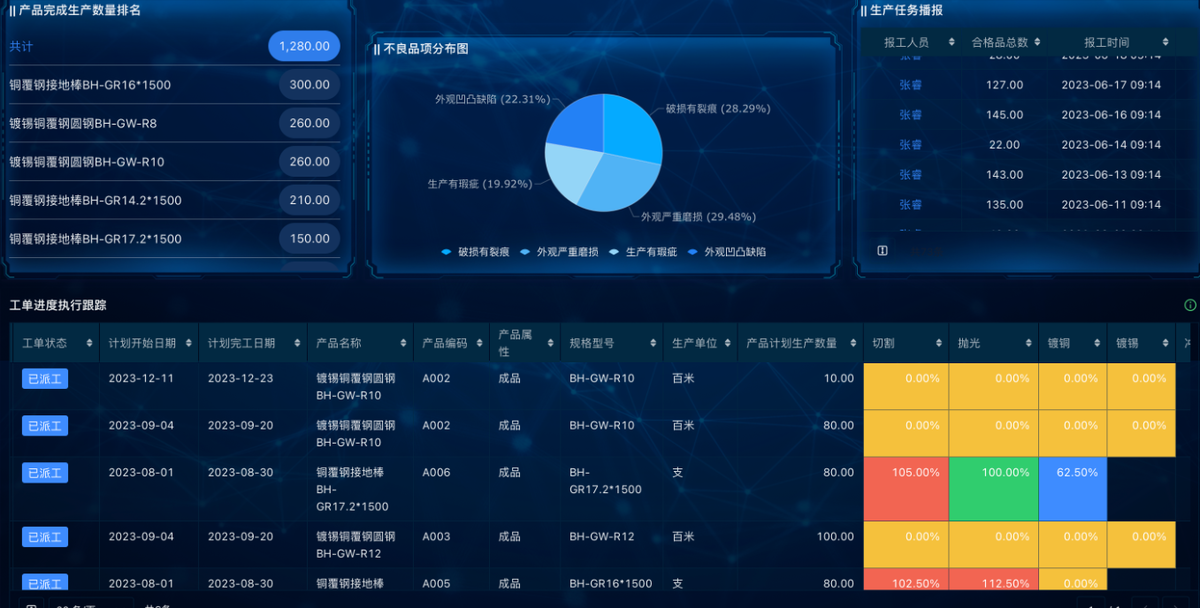Click the green 100.00% 抛光 progress cell
This screenshot has height=608, width=1200.
pyautogui.click(x=994, y=489)
